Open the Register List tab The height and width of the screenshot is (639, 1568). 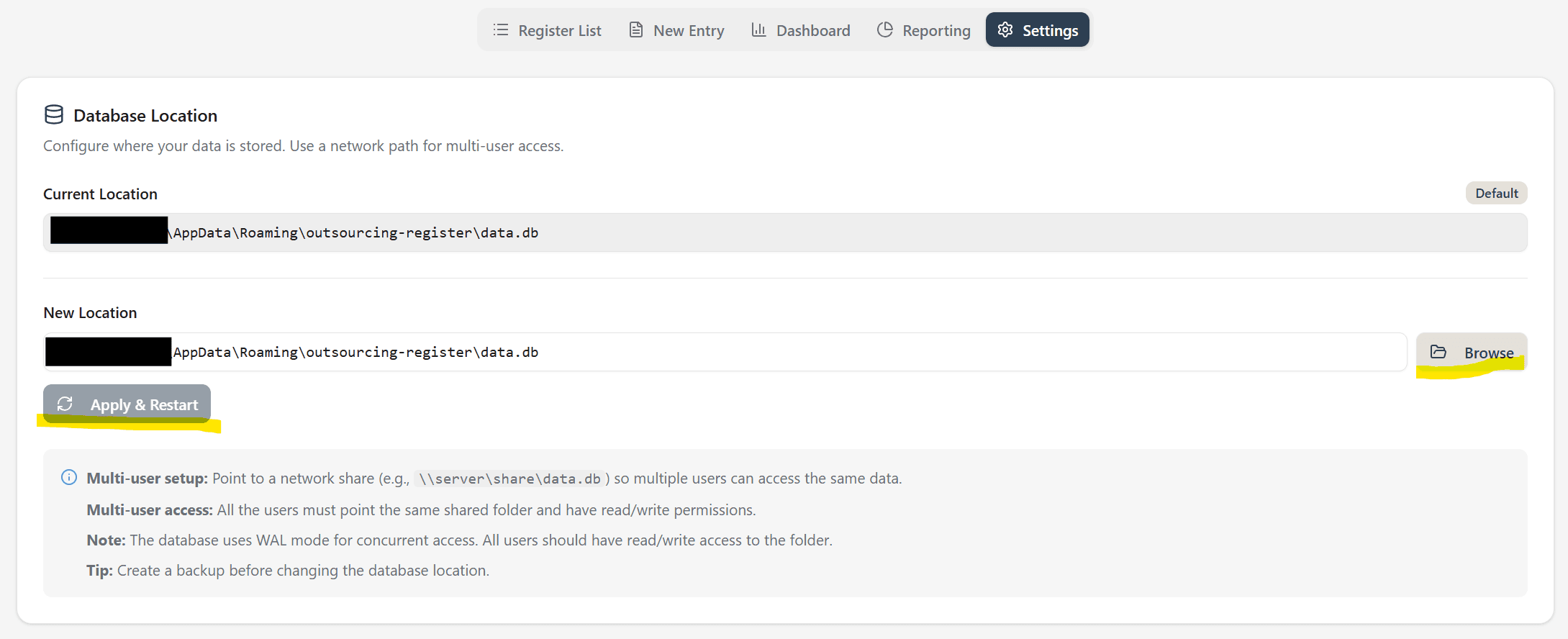point(548,30)
